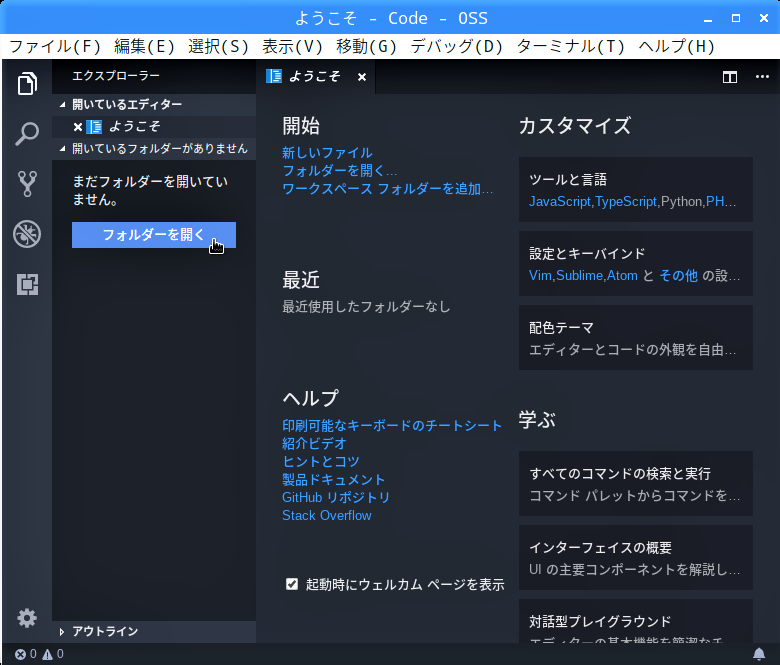The width and height of the screenshot is (780, 665).
Task: Click the split editor icon
Action: point(730,77)
